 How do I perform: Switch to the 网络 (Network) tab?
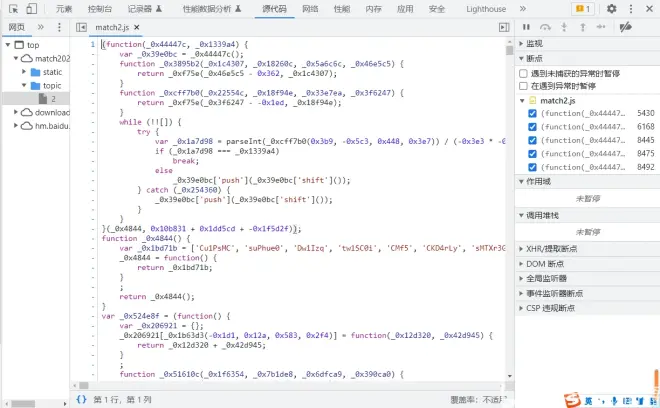(x=310, y=8)
